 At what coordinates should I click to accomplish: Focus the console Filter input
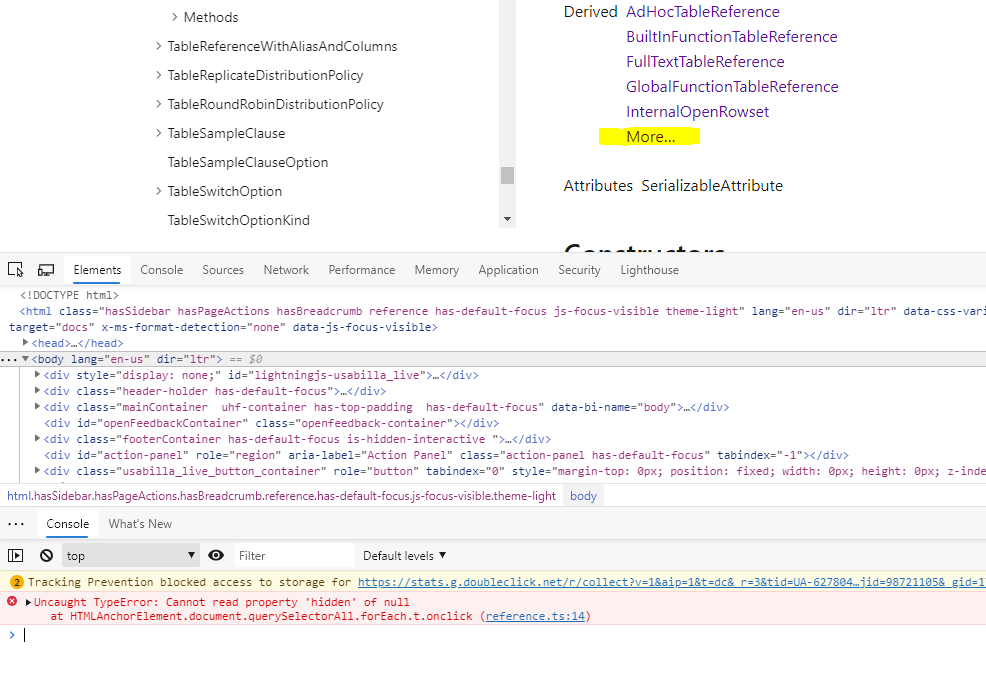(294, 555)
